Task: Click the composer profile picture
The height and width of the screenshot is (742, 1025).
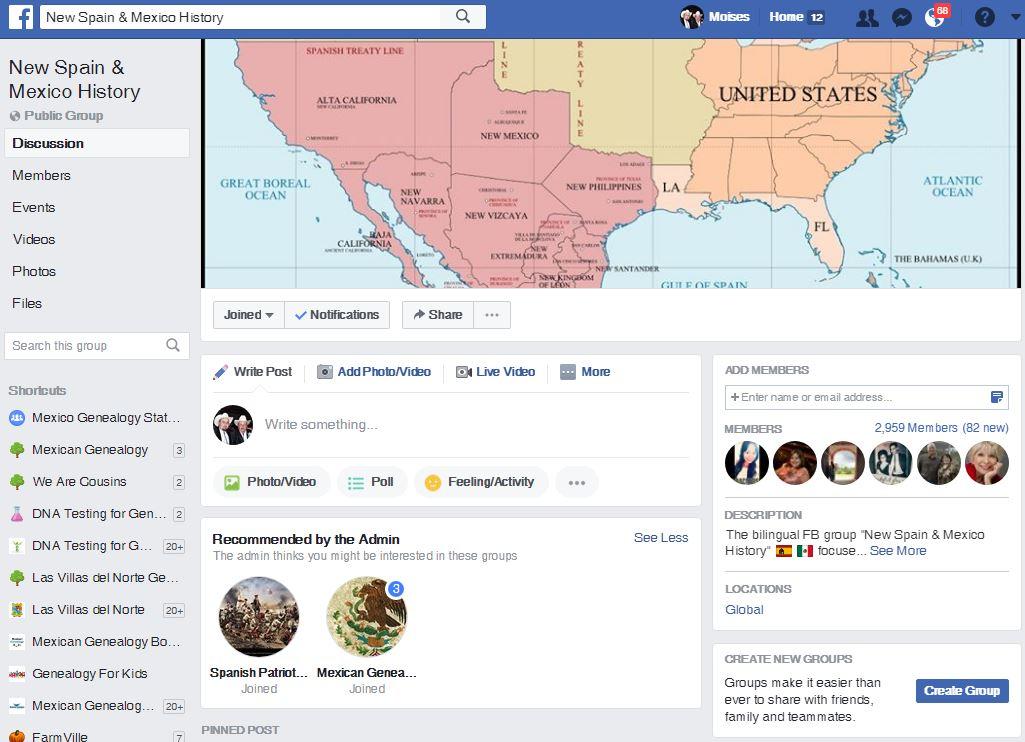Action: coord(233,425)
